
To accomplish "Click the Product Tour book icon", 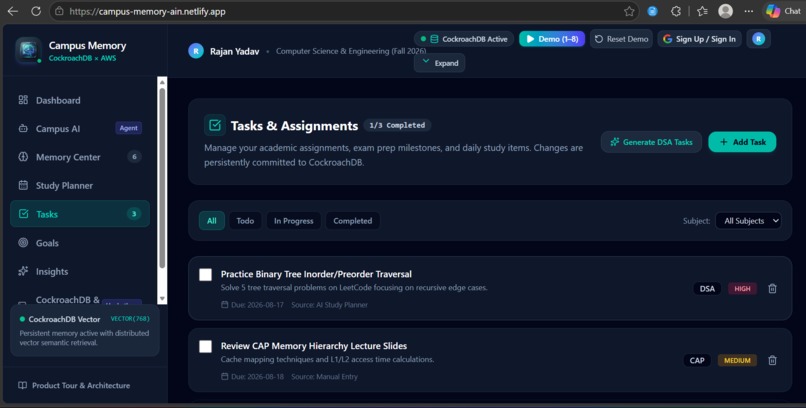I will pos(22,385).
